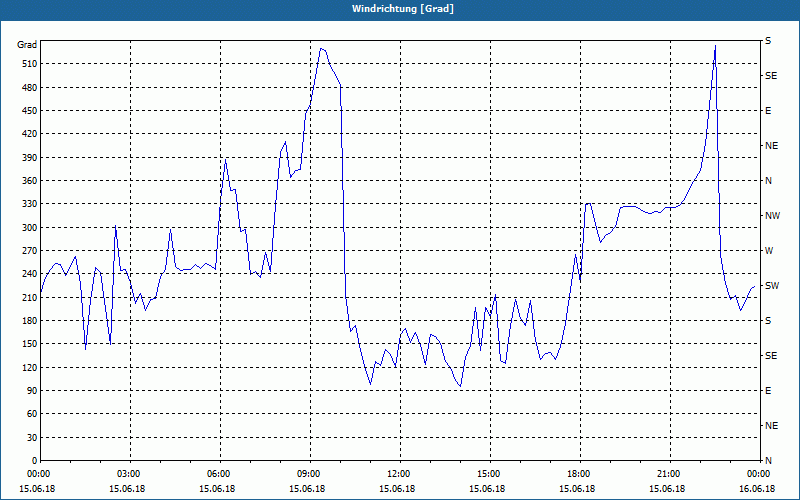800x500 pixels.
Task: Click the 120 degree axis label
Action: 30,367
